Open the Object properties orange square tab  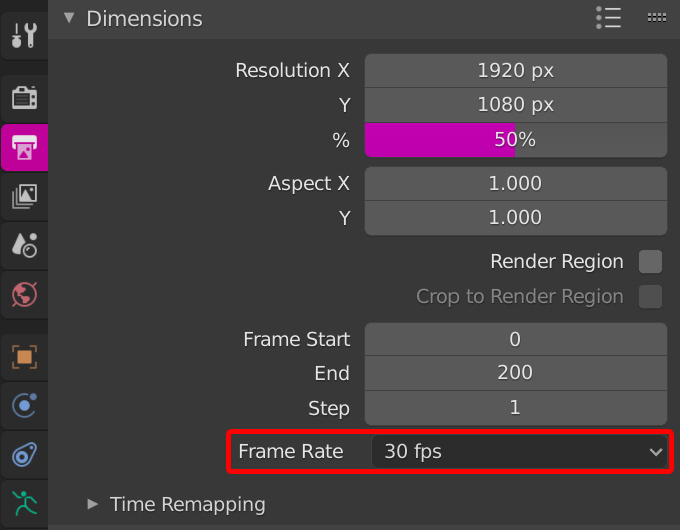click(24, 356)
